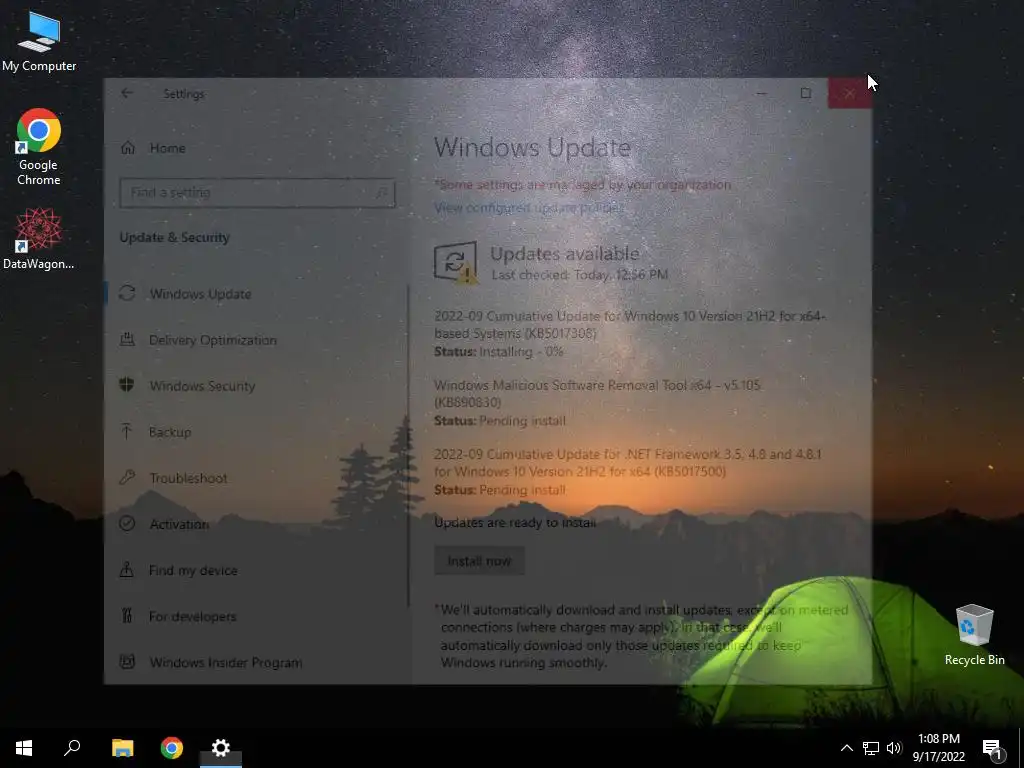
Task: Click the 'Updates are ready to install' text
Action: click(515, 522)
